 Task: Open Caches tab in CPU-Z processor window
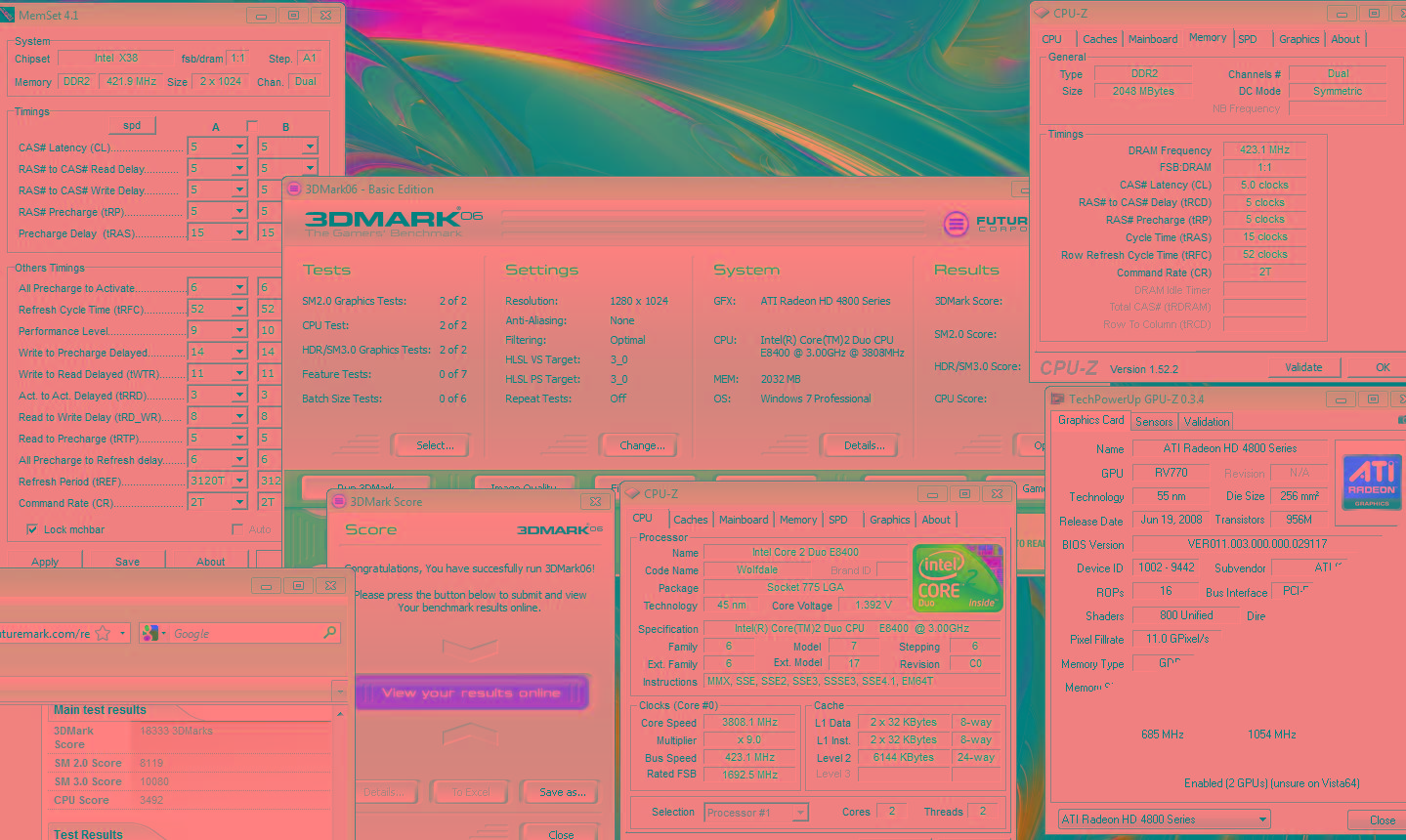click(x=690, y=520)
